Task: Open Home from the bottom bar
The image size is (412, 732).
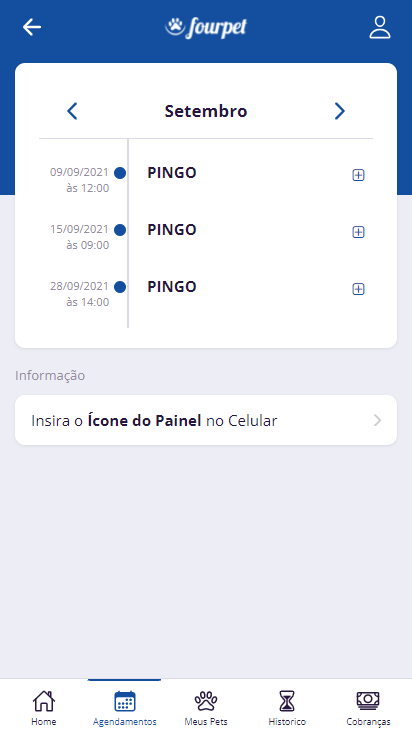Action: [43, 708]
